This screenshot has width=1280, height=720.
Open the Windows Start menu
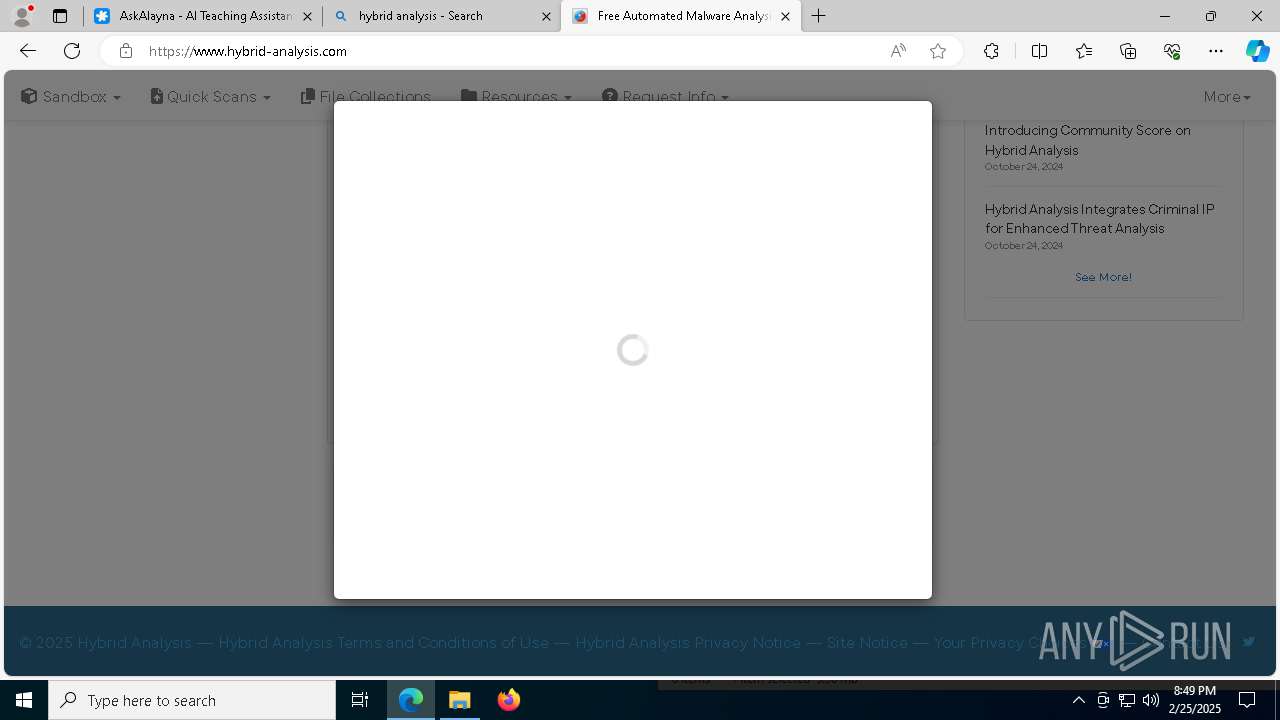(x=24, y=700)
